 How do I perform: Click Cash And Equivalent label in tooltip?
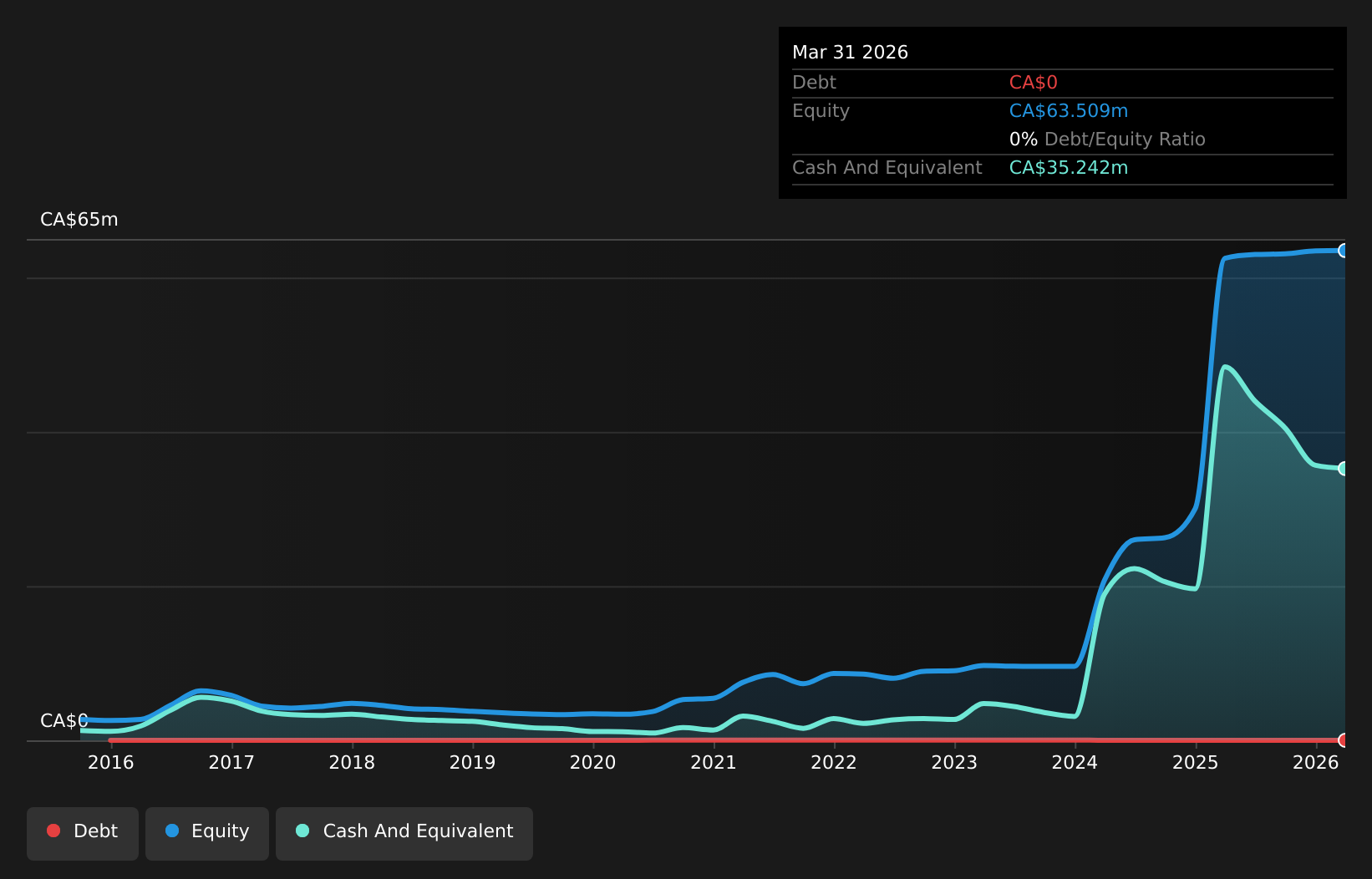(x=887, y=168)
